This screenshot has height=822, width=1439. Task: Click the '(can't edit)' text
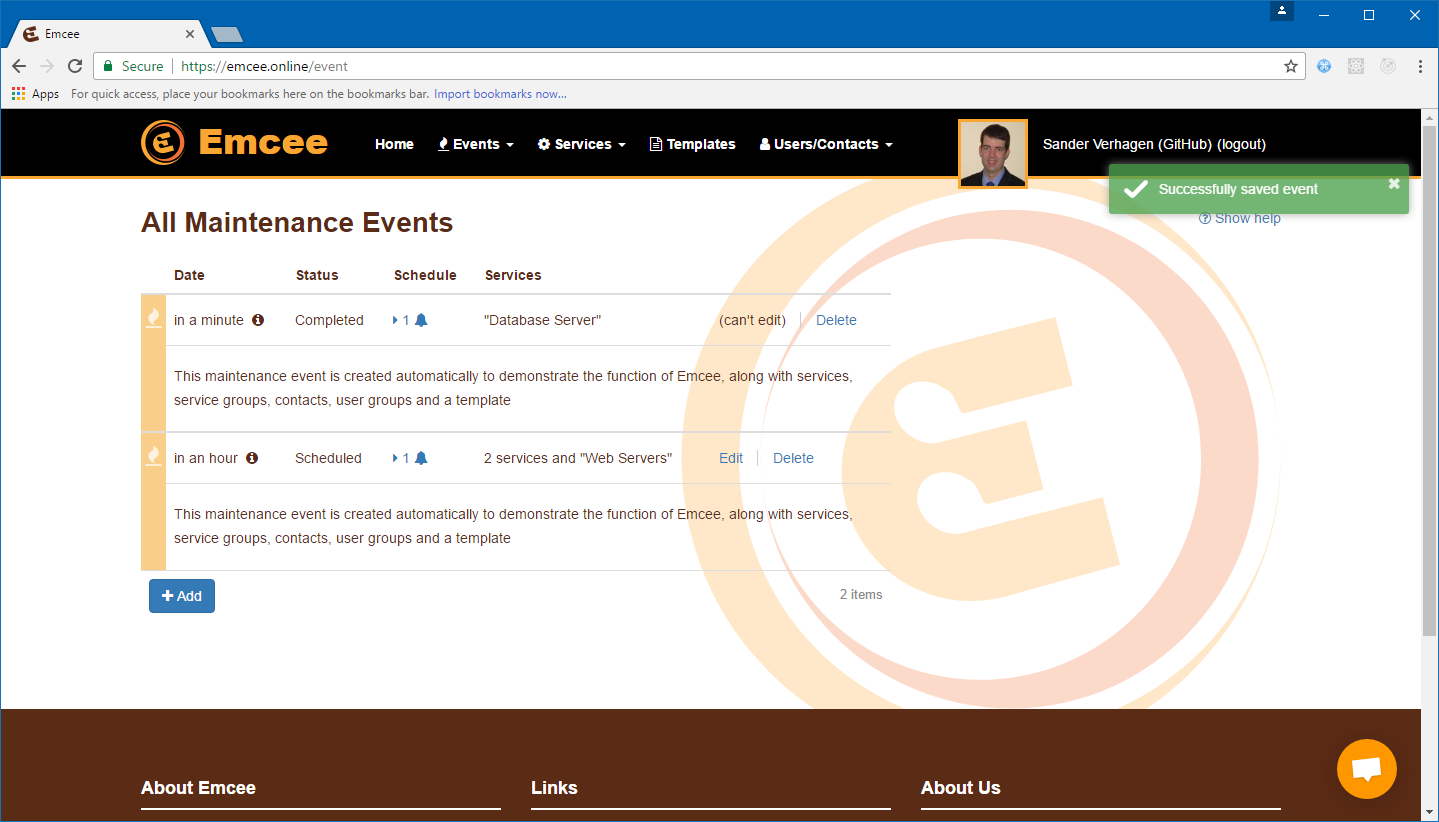[x=752, y=320]
